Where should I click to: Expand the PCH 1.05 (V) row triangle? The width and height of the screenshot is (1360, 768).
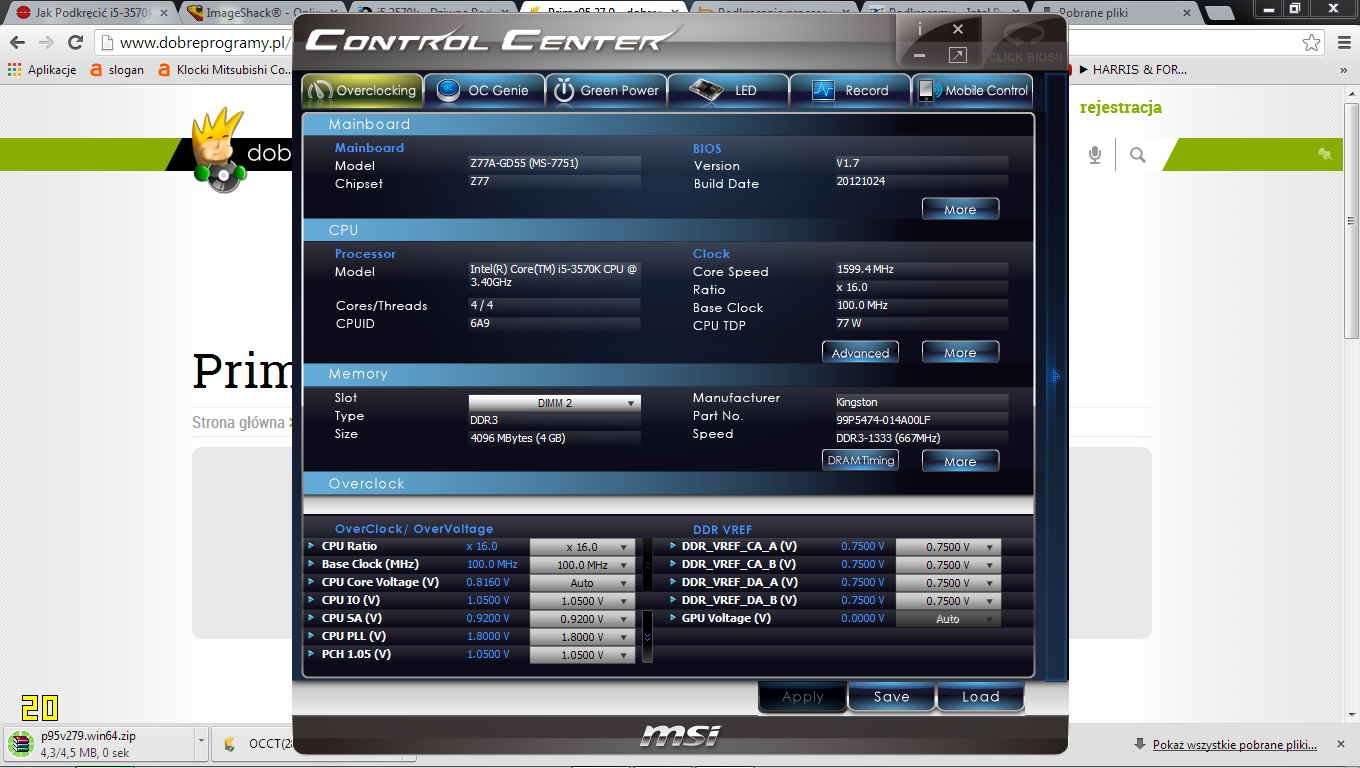point(312,654)
